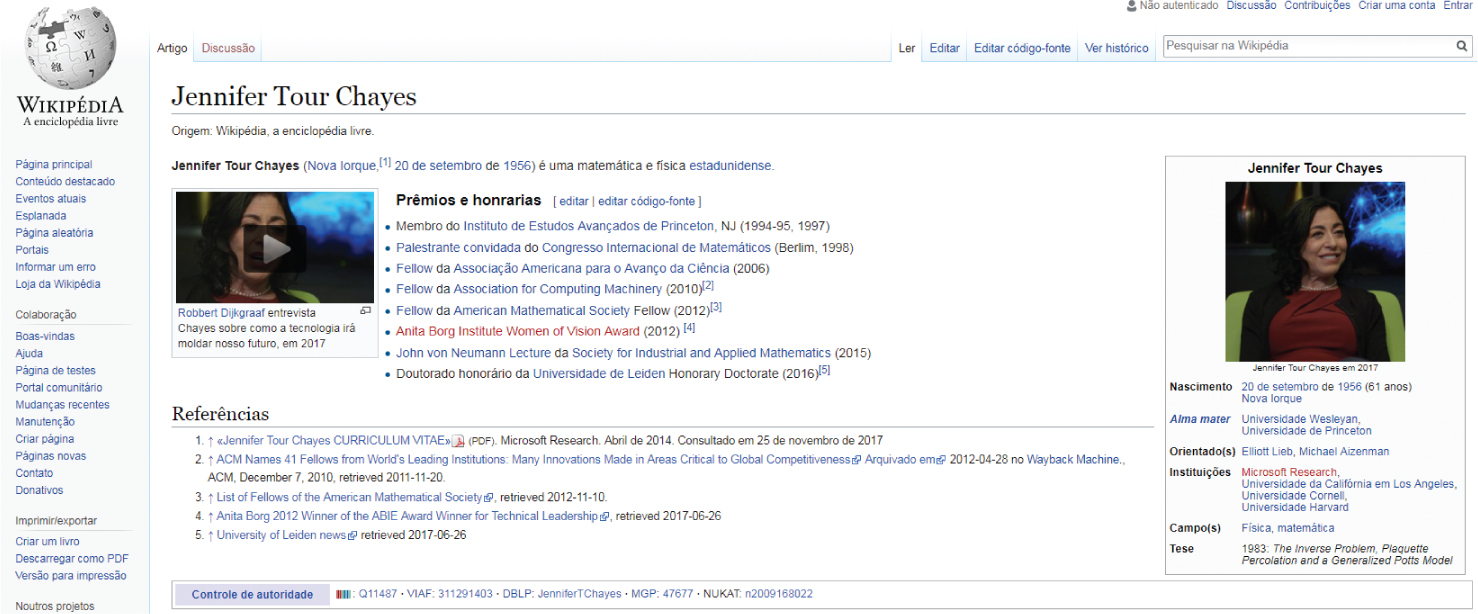Open the Editar tab
Viewport: 1478px width, 614px height.
(944, 48)
